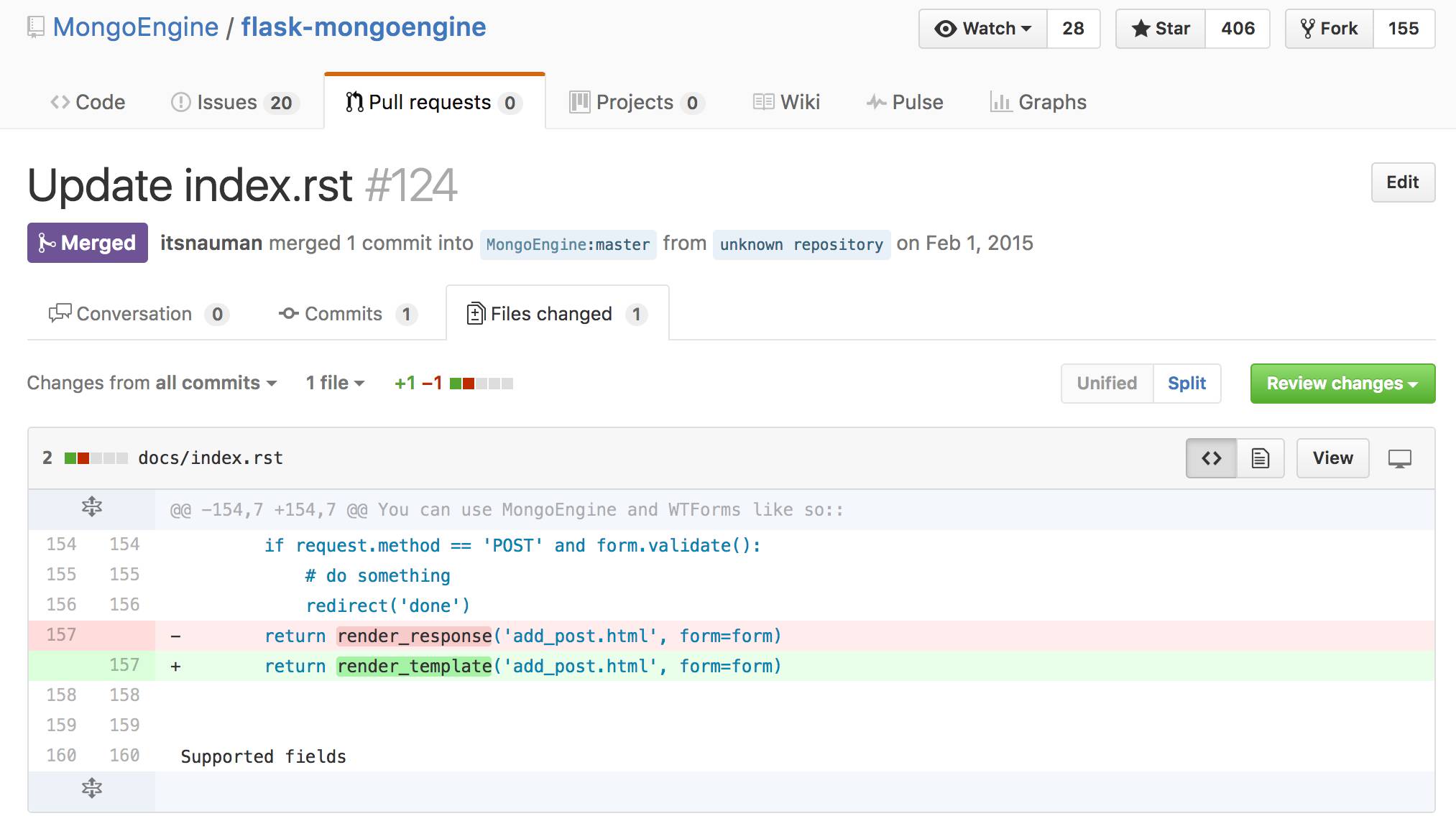Open the MongoEngine:master branch link
The height and width of the screenshot is (826, 1456).
568,244
